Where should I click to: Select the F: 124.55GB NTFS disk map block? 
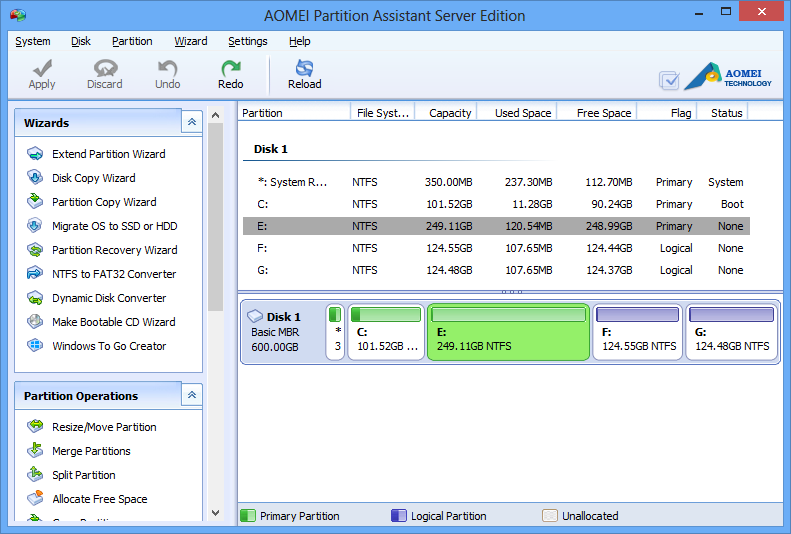pos(638,332)
